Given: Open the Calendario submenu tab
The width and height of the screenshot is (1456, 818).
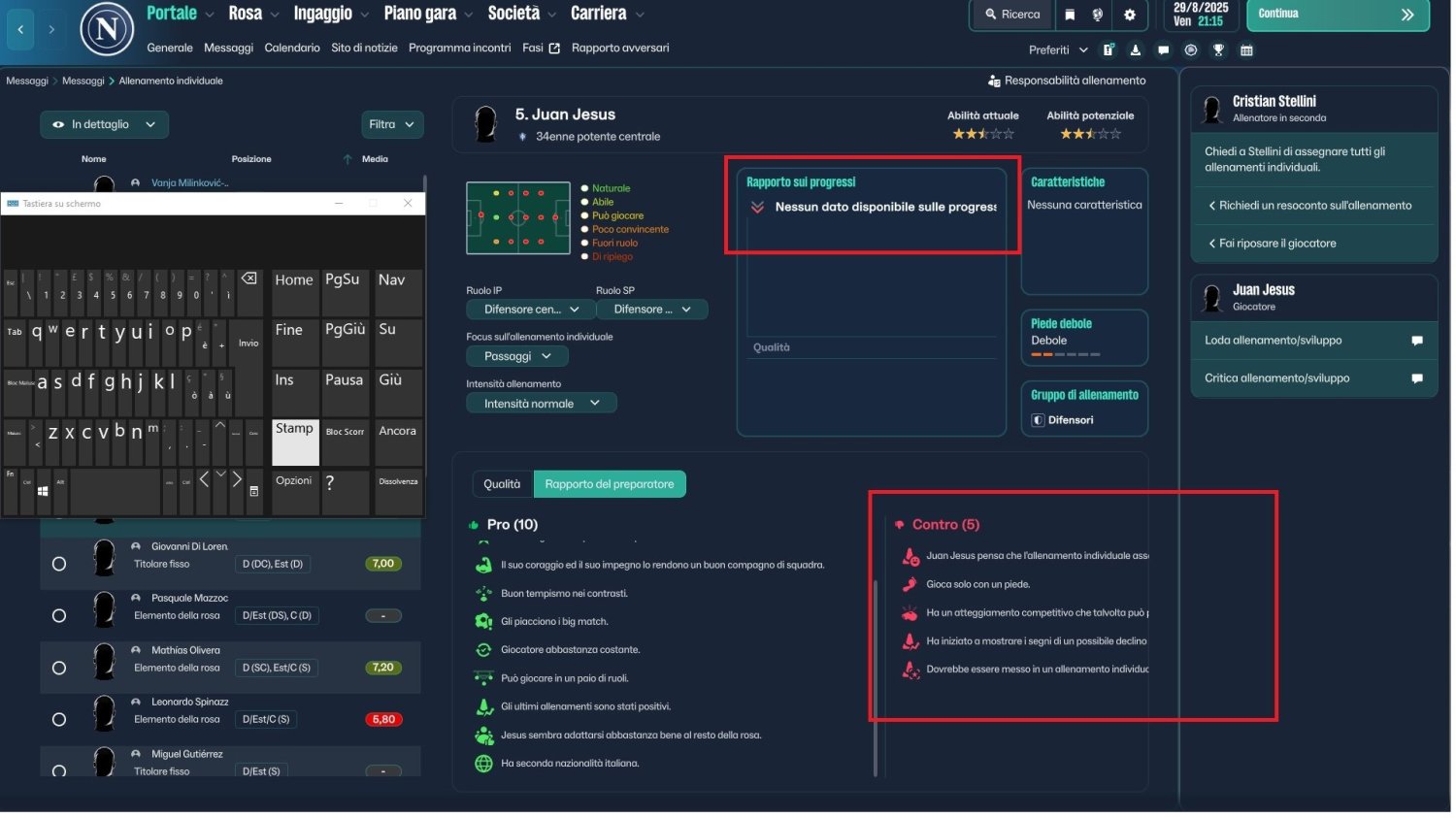Looking at the screenshot, I should coord(293,48).
